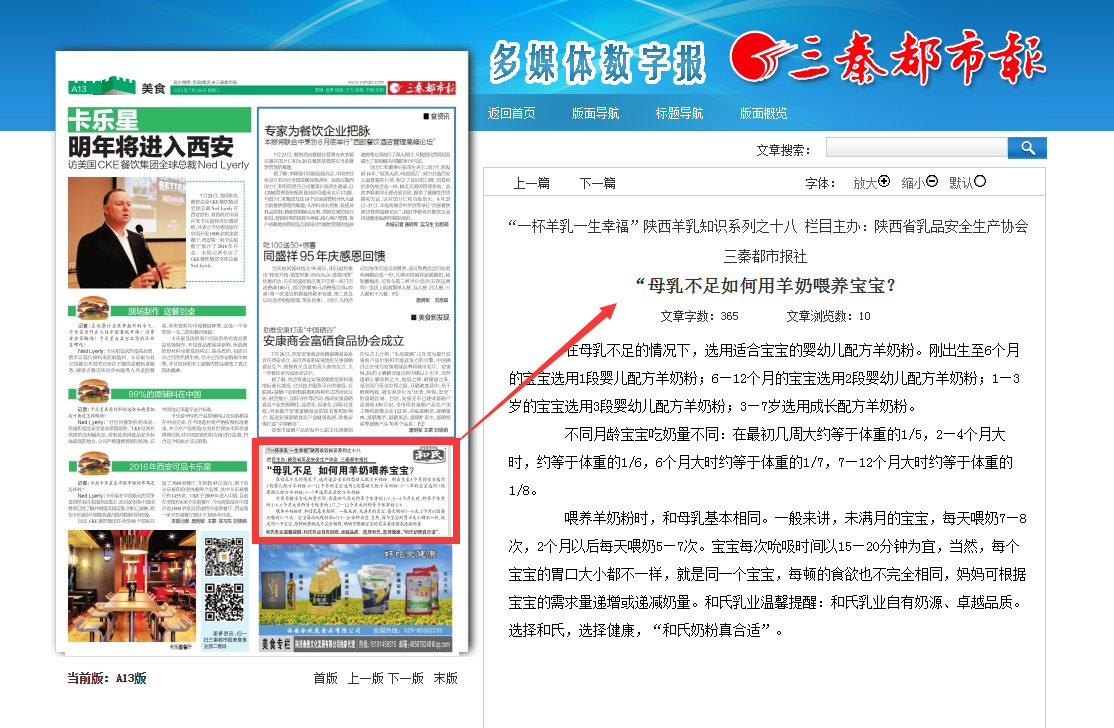1114x728 pixels.
Task: Click the search magnifier icon
Action: point(1029,147)
